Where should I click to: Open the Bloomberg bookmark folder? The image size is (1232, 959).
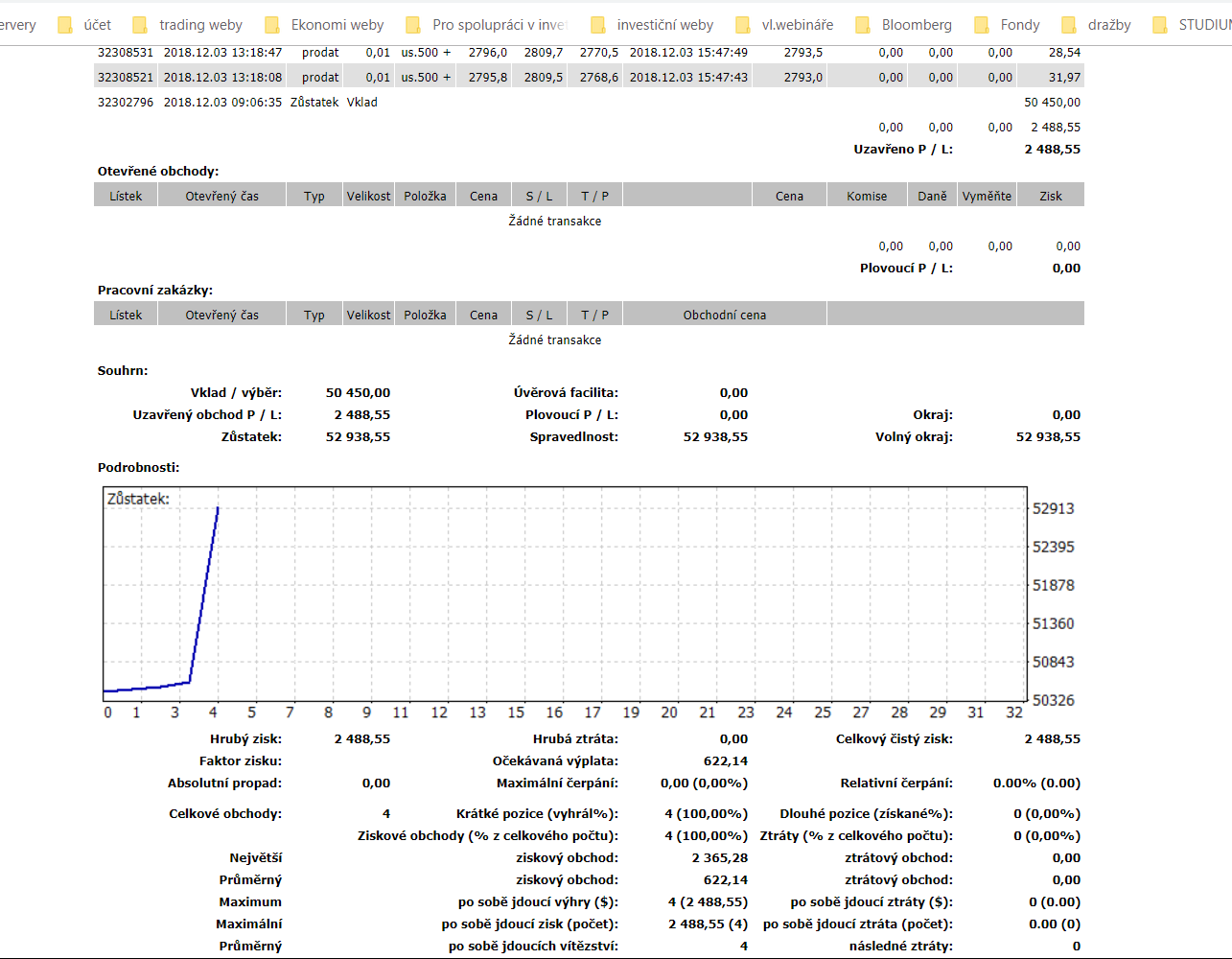(903, 25)
